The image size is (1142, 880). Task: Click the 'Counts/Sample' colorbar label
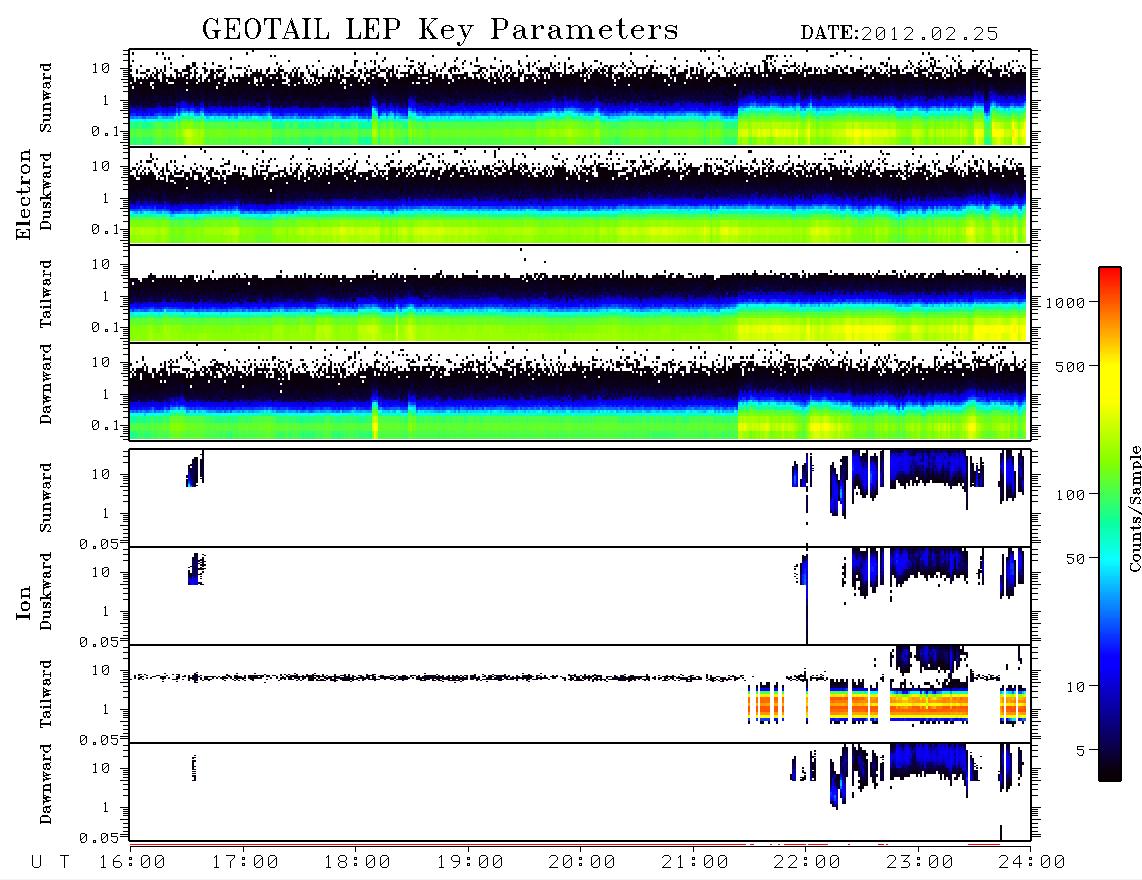tap(1134, 508)
